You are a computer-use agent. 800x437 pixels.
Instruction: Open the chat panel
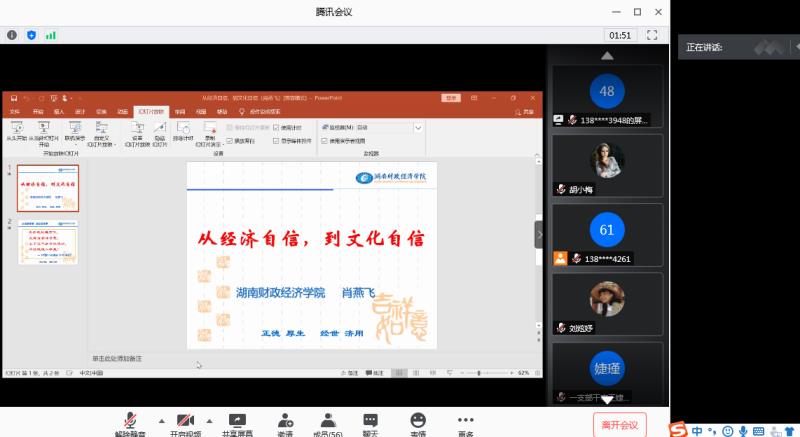pos(370,420)
